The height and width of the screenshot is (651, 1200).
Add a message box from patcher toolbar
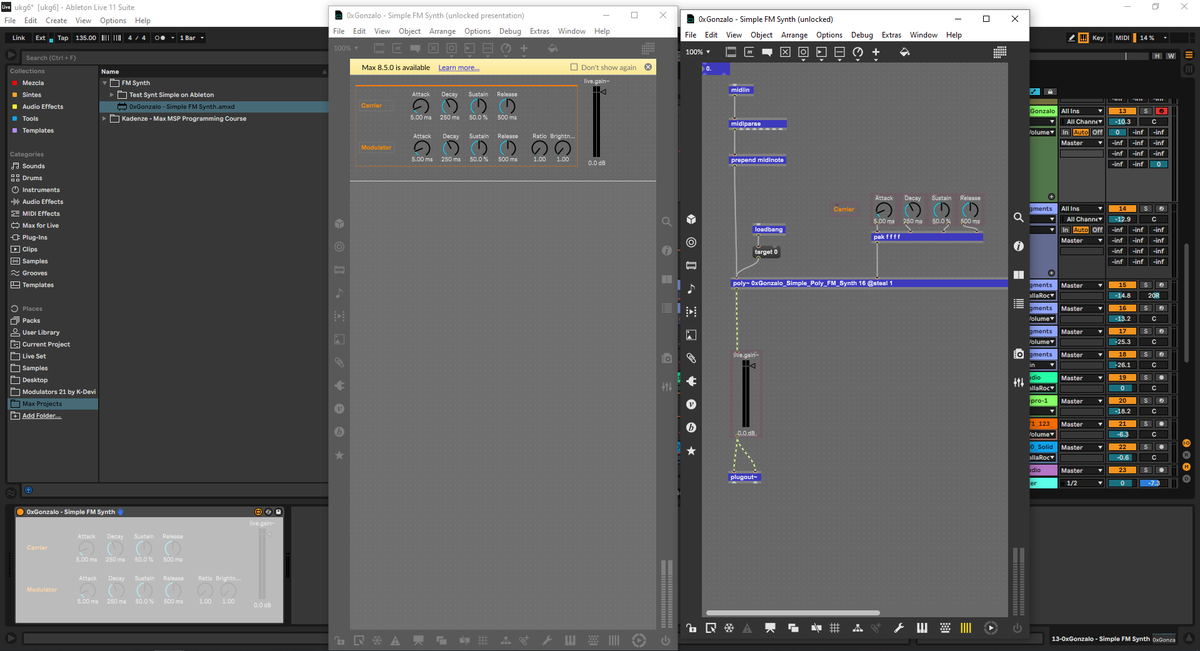point(749,51)
